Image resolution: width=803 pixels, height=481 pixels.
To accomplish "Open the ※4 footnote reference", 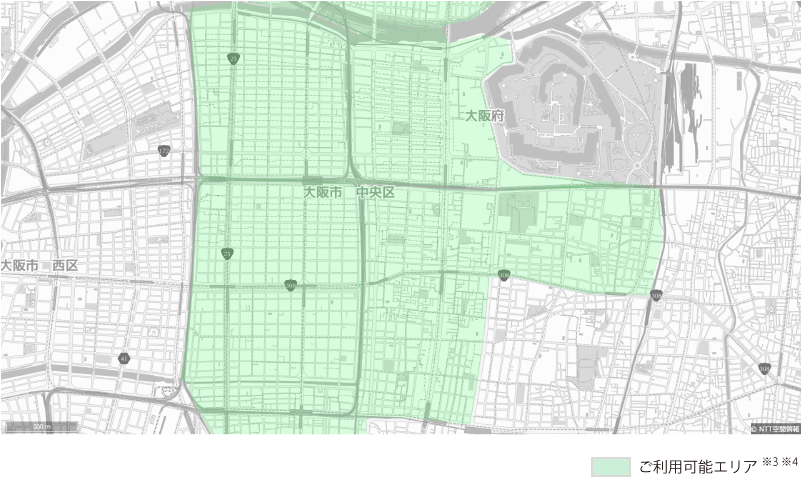I will (790, 462).
